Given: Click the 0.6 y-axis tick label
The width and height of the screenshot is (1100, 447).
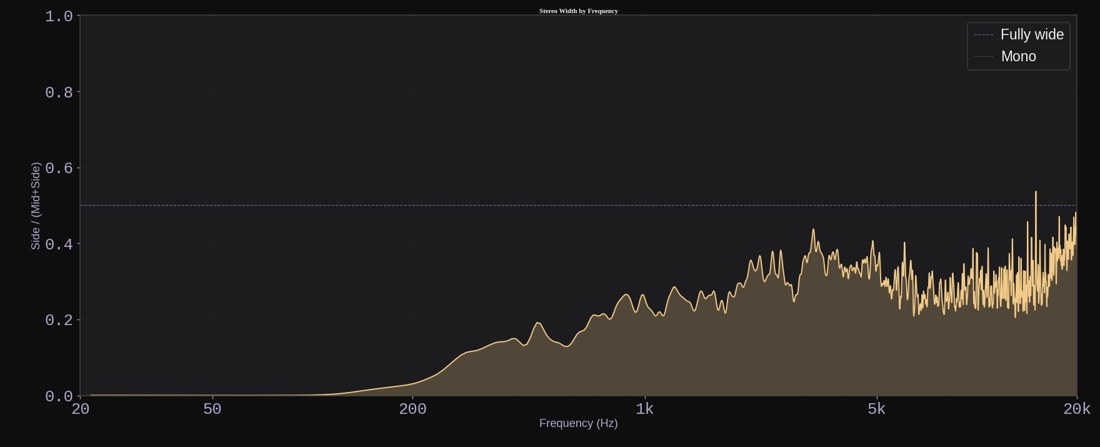Looking at the screenshot, I should (x=58, y=168).
